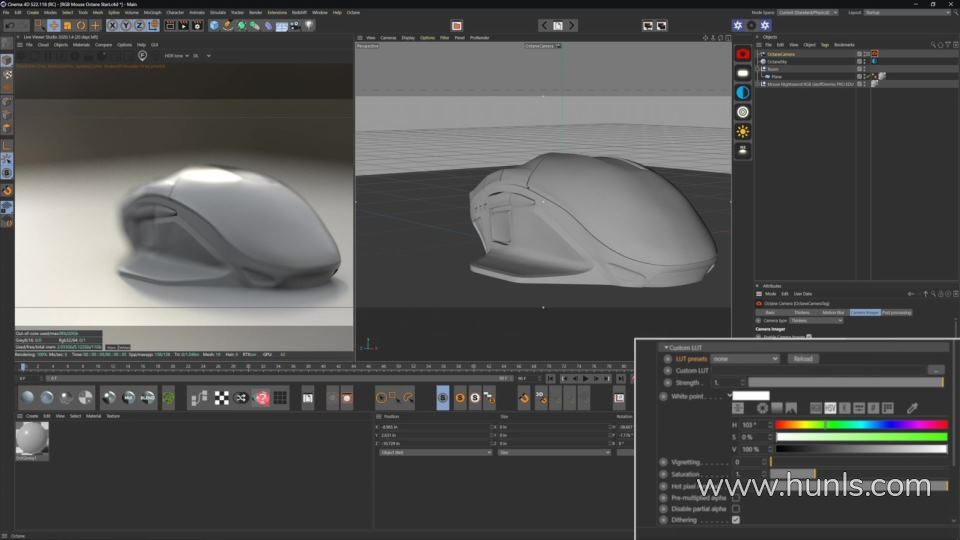This screenshot has height=540, width=960.
Task: Enable the Pre-multiplied alpha checkbox
Action: pos(736,497)
